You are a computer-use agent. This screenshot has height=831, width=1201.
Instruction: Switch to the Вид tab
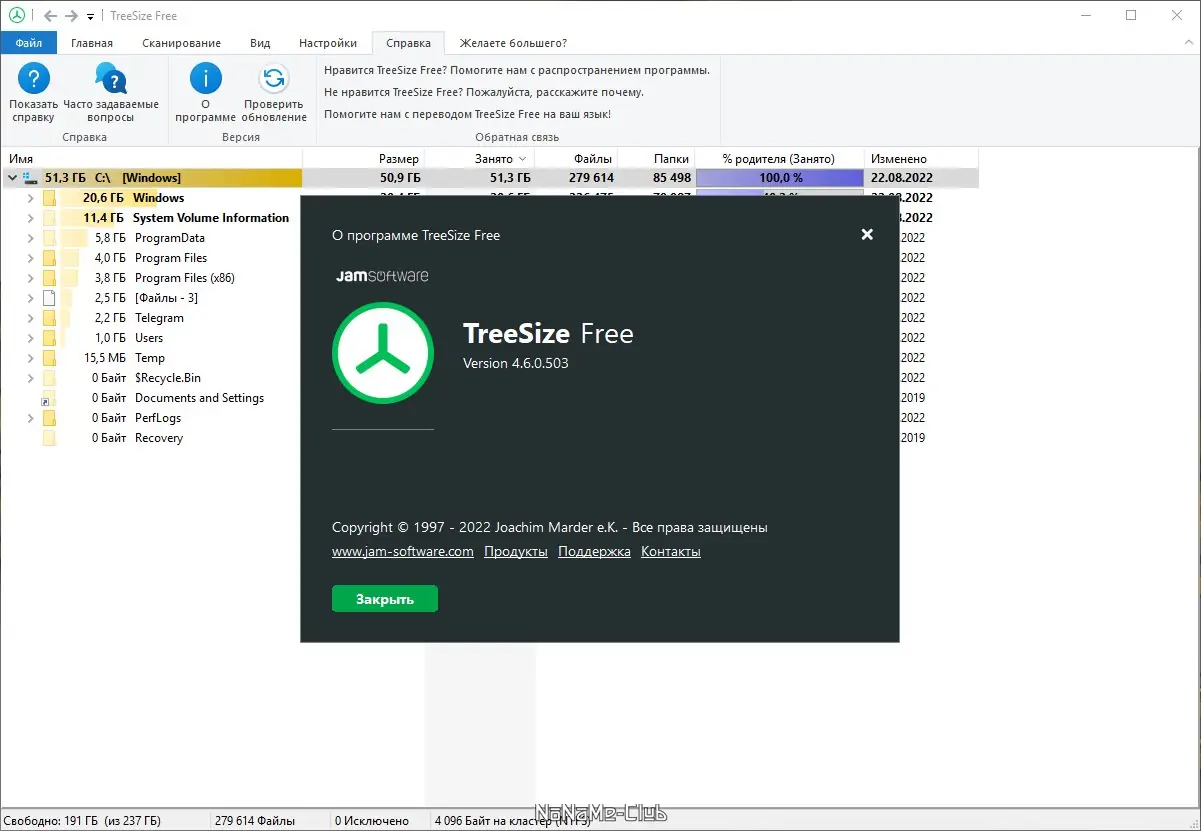click(260, 43)
